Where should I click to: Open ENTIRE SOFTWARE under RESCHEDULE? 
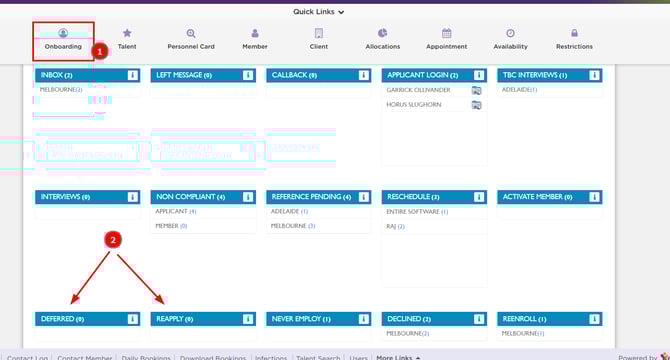click(x=417, y=212)
